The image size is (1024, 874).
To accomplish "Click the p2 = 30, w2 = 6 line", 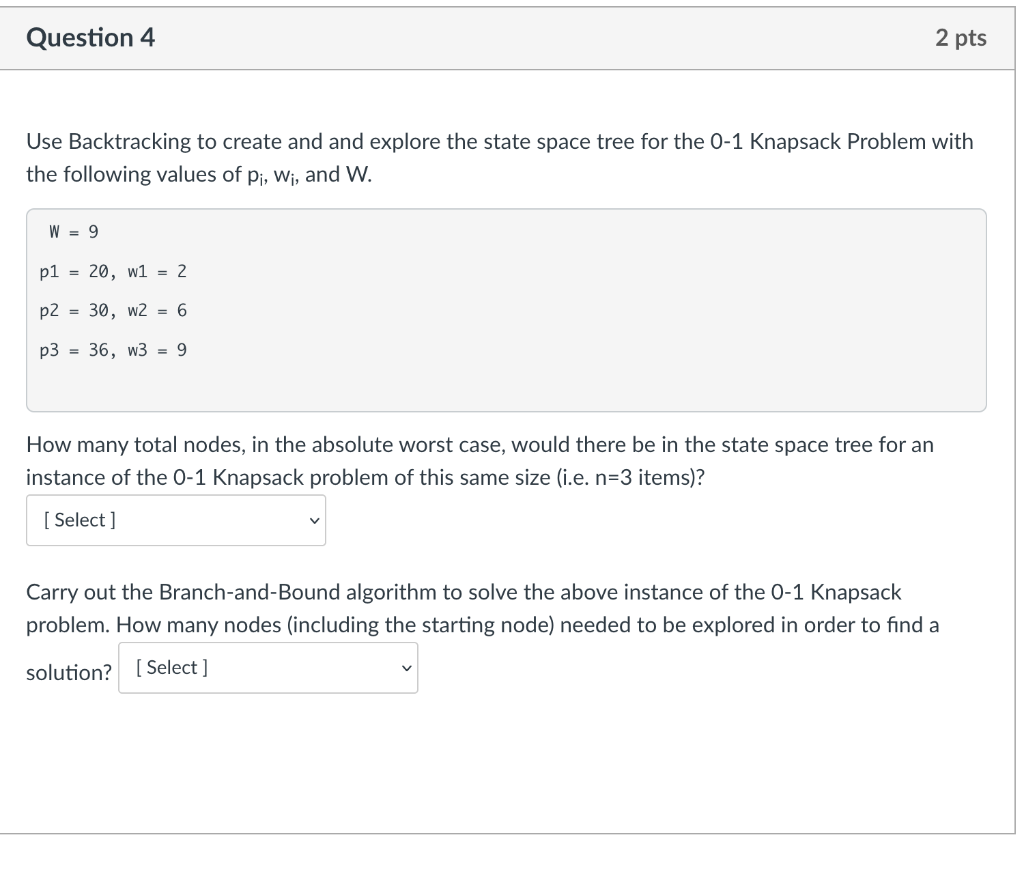I will 113,310.
